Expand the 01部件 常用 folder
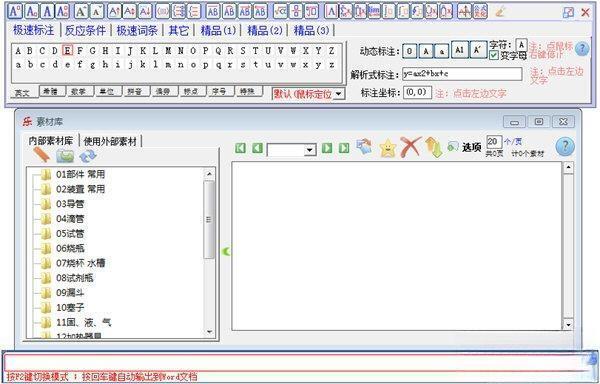Viewport: 600px width, 384px height. tap(80, 174)
